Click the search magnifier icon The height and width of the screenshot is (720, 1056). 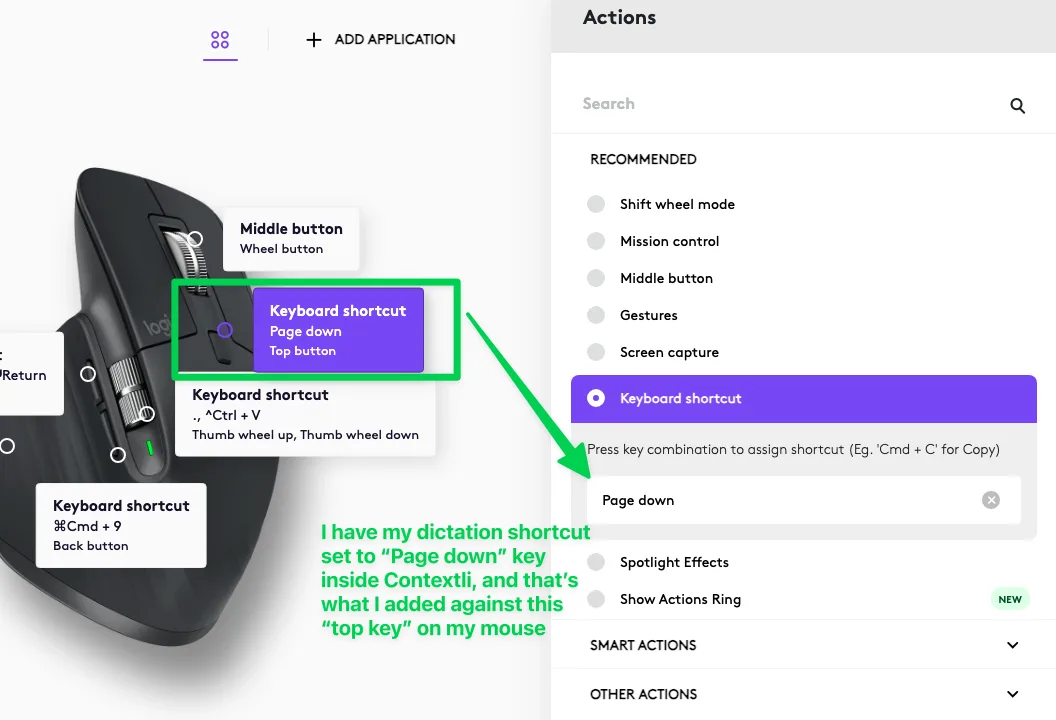click(x=1018, y=105)
